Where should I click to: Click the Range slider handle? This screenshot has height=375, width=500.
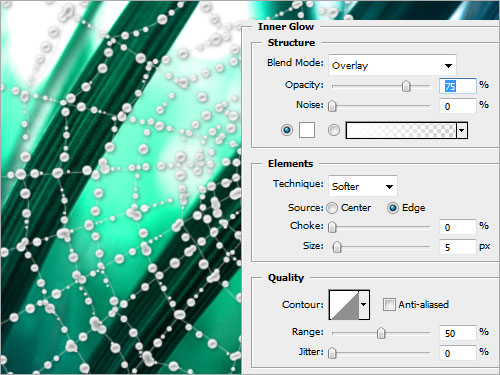pyautogui.click(x=381, y=333)
